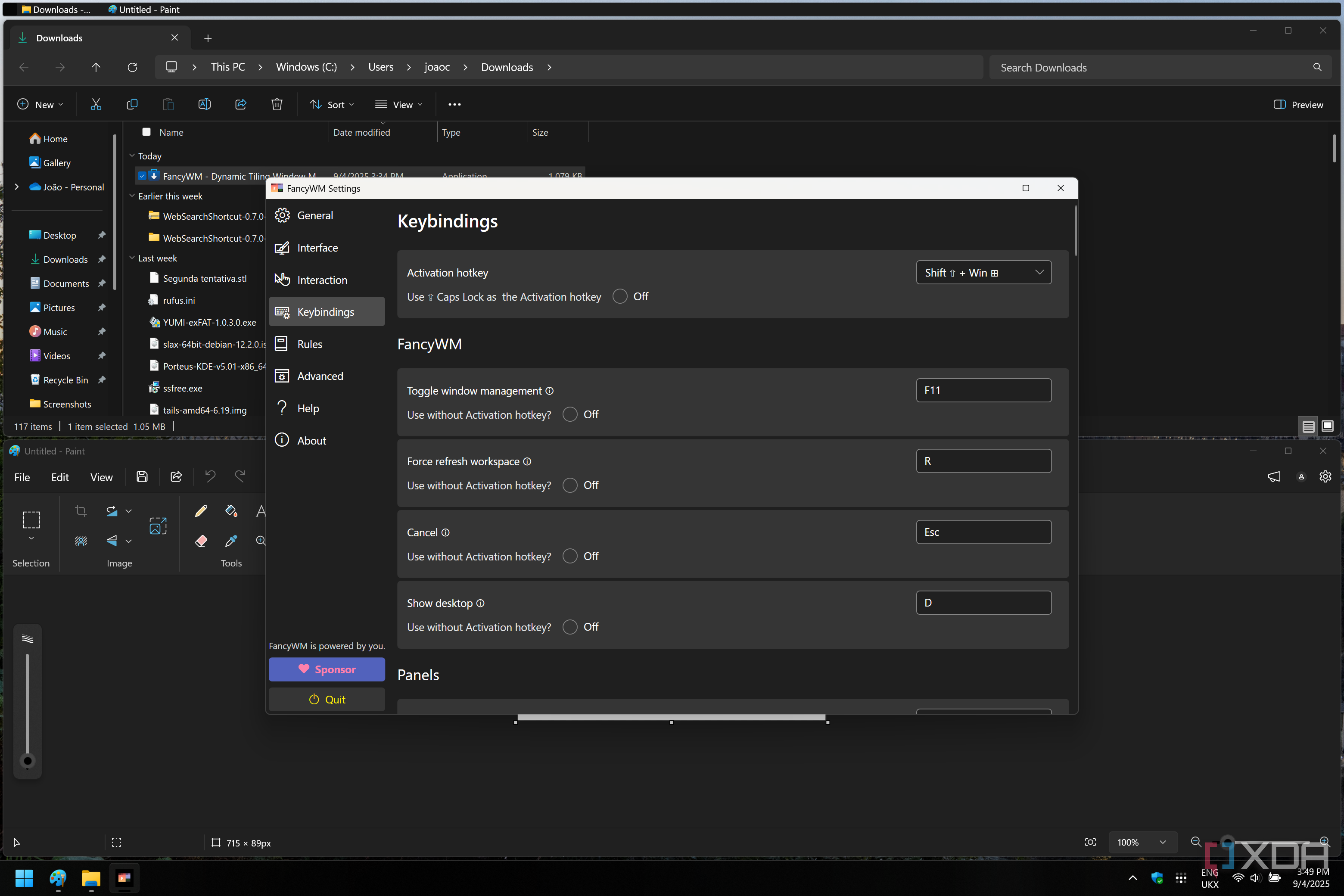The image size is (1344, 896).
Task: Open the New dropdown in File Explorer
Action: pyautogui.click(x=40, y=105)
